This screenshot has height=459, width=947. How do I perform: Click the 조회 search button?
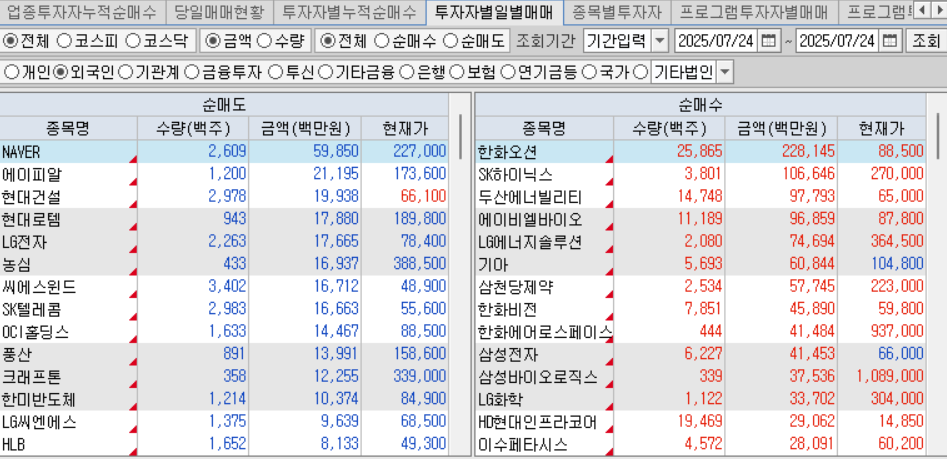point(925,41)
